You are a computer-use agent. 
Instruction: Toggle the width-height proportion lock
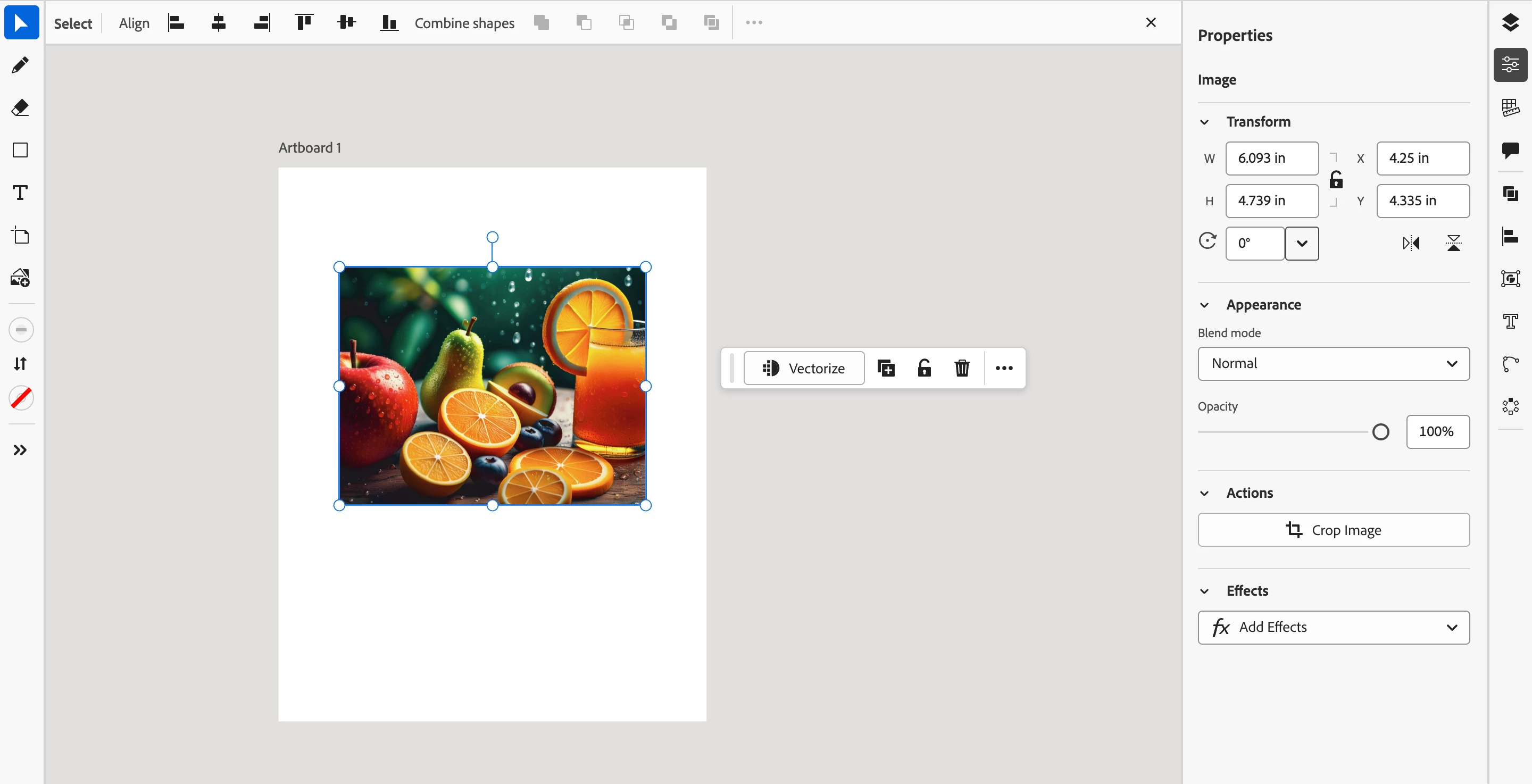click(1336, 180)
